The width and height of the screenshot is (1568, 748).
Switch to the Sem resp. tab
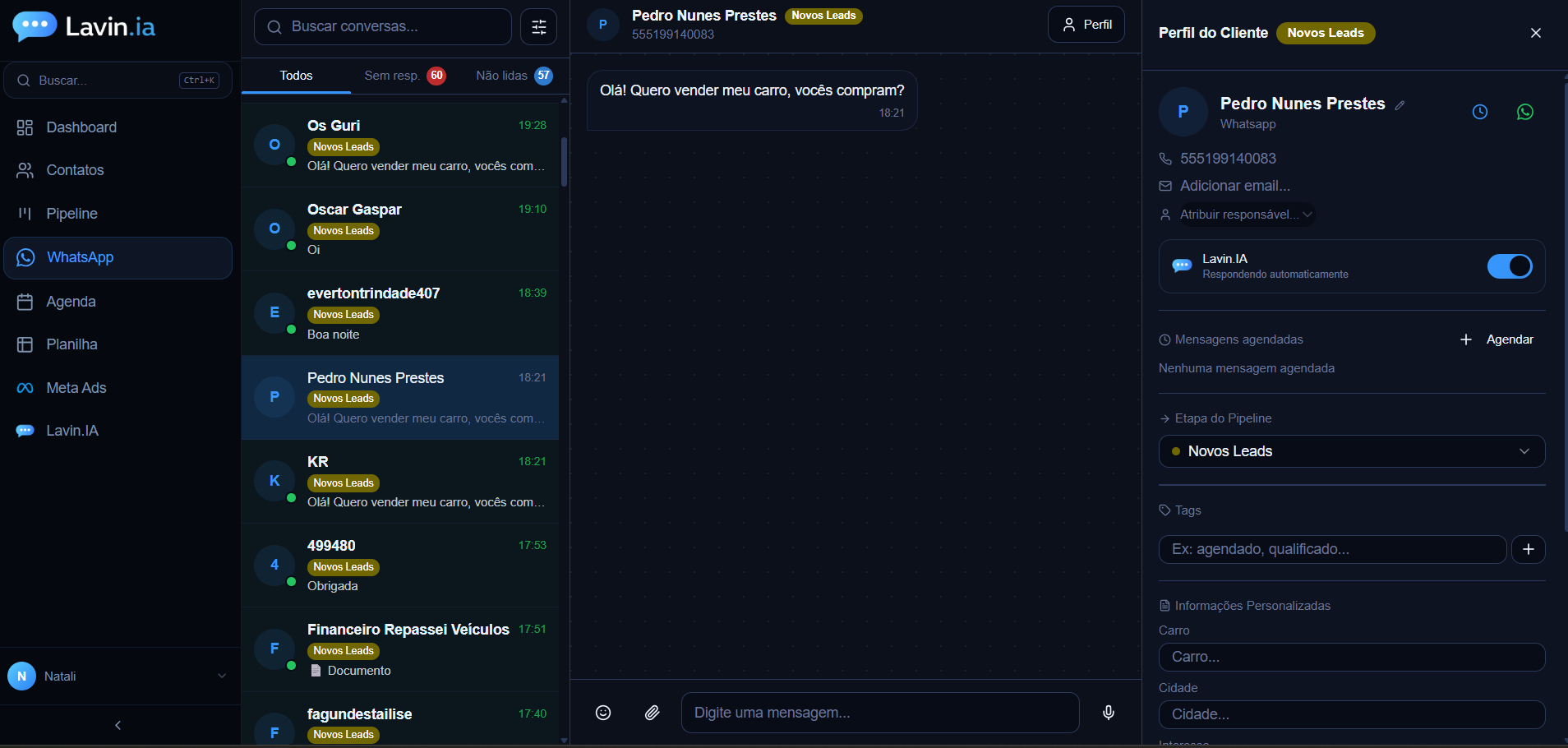click(x=405, y=76)
